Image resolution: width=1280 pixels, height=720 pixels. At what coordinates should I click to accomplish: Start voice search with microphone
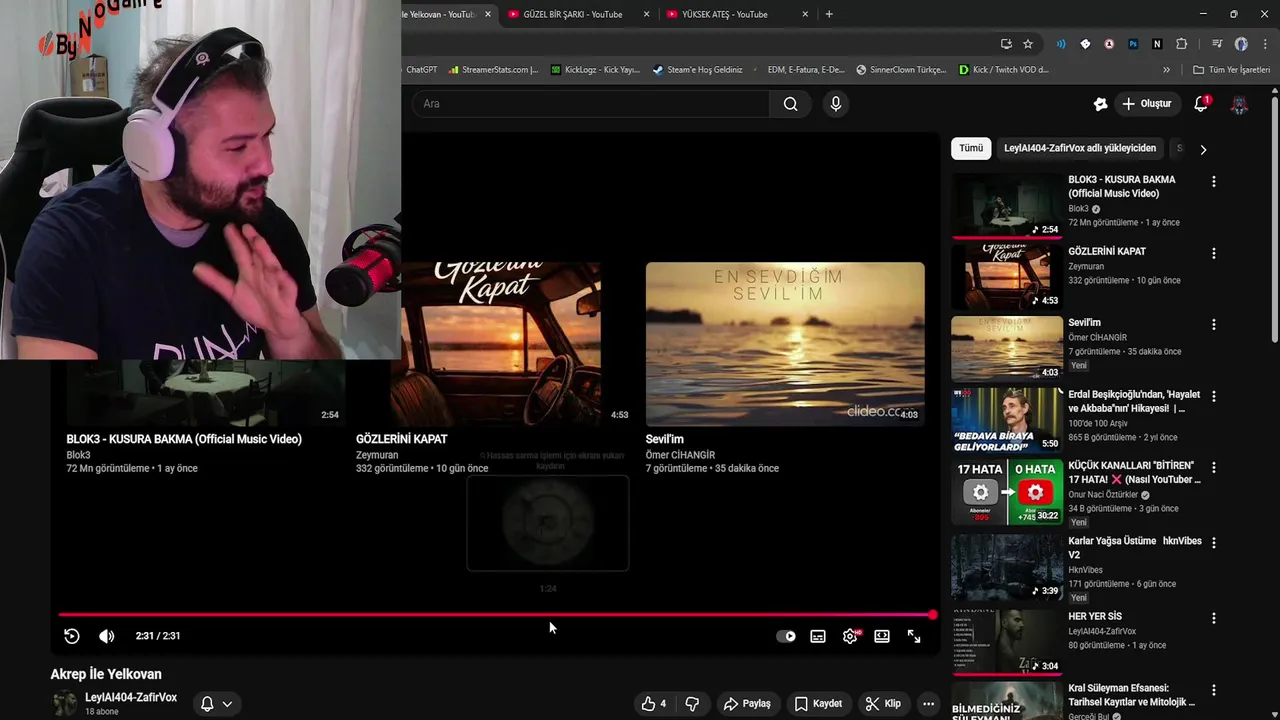[836, 103]
